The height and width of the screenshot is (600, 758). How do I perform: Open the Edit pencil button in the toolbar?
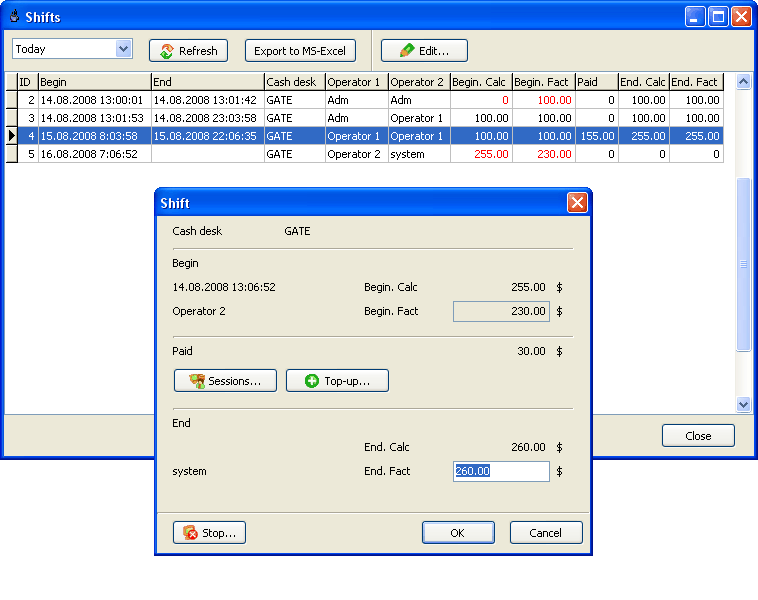(x=424, y=51)
